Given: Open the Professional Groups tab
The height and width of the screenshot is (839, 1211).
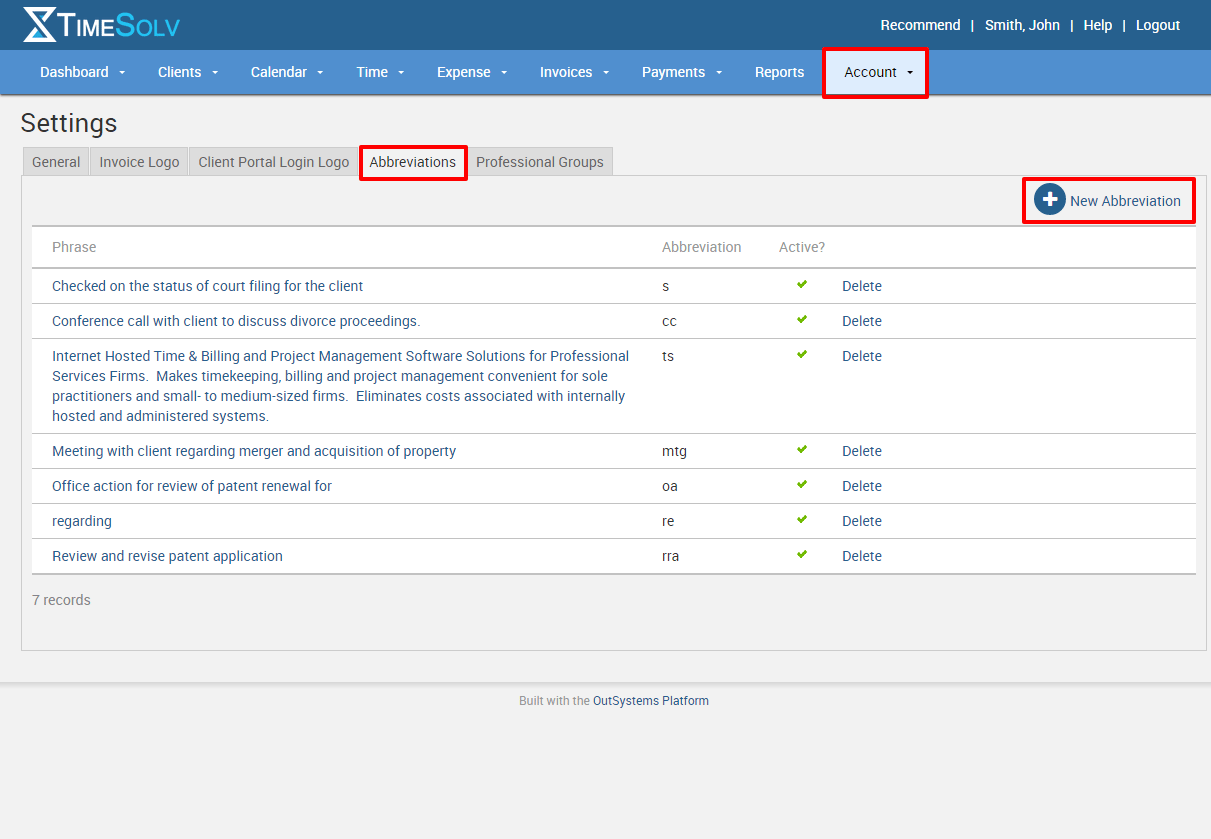Looking at the screenshot, I should (539, 162).
